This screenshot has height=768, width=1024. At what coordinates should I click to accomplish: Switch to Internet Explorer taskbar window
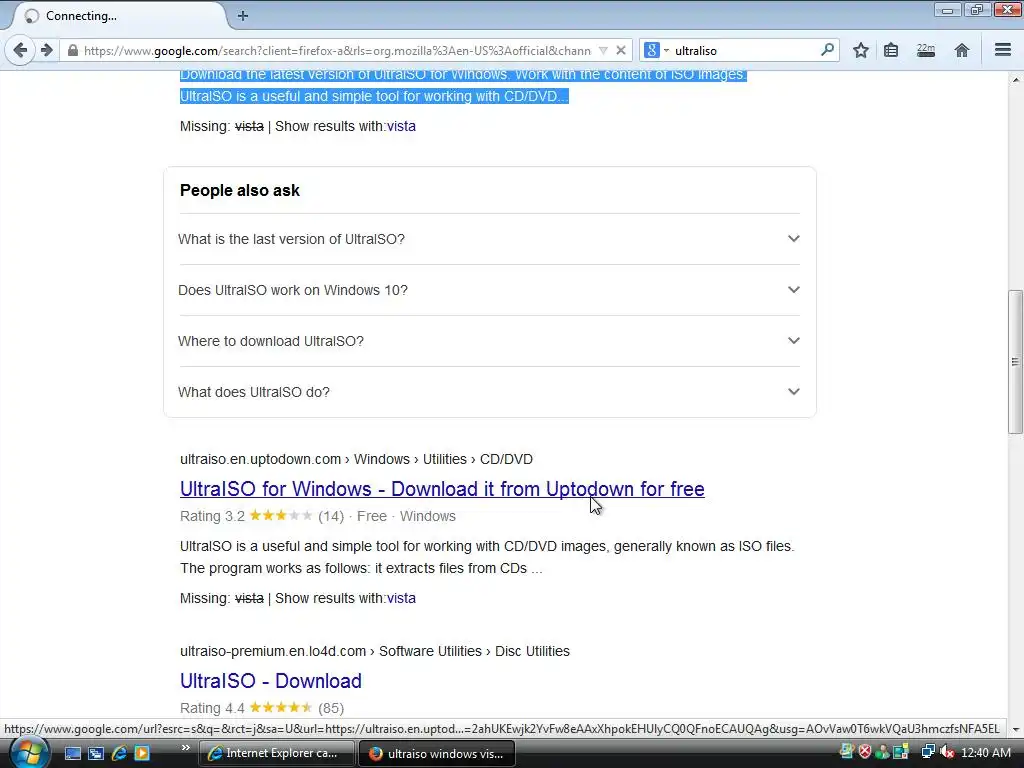point(276,754)
